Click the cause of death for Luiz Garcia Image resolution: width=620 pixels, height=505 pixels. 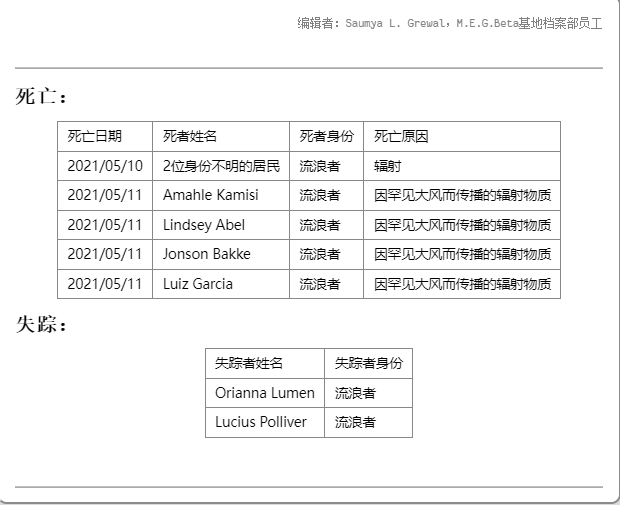pos(463,284)
